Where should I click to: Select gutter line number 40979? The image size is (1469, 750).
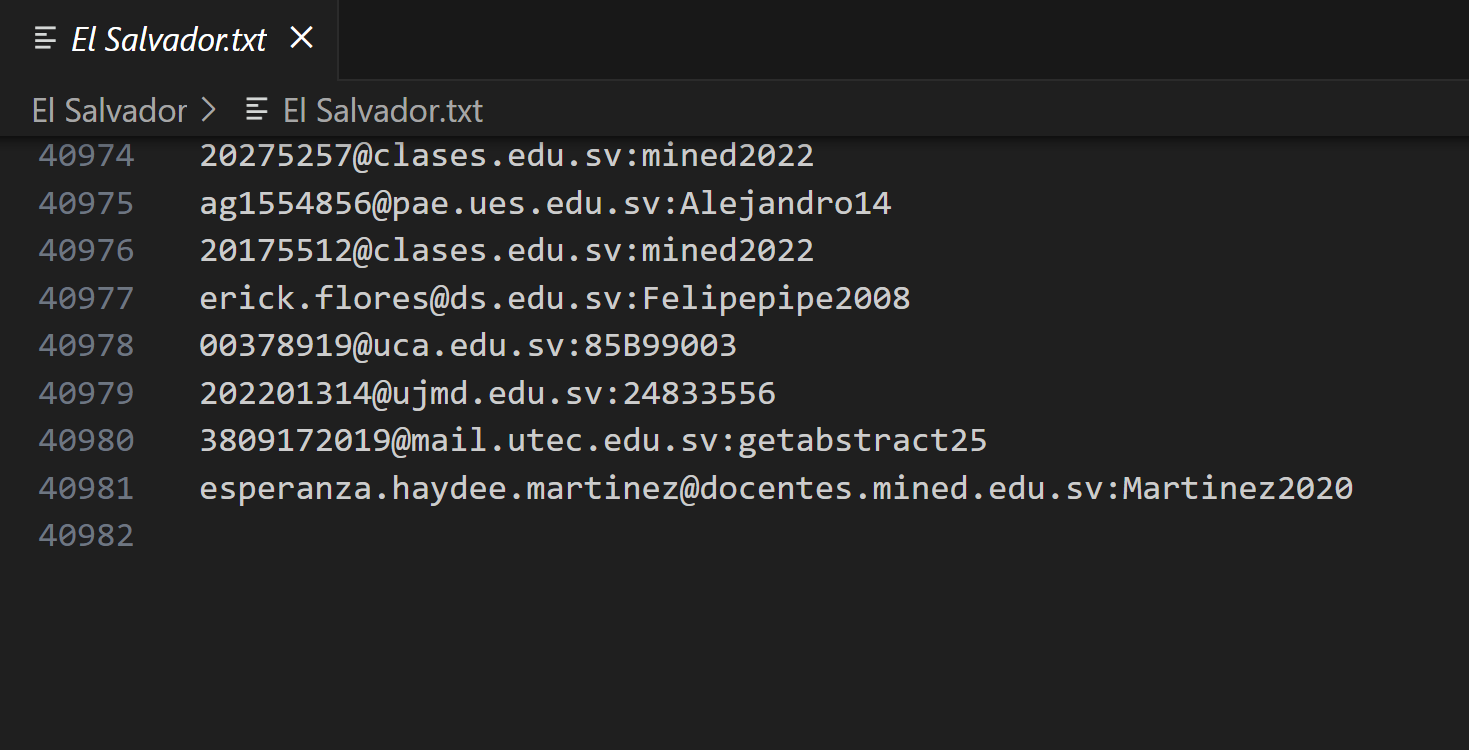(86, 393)
